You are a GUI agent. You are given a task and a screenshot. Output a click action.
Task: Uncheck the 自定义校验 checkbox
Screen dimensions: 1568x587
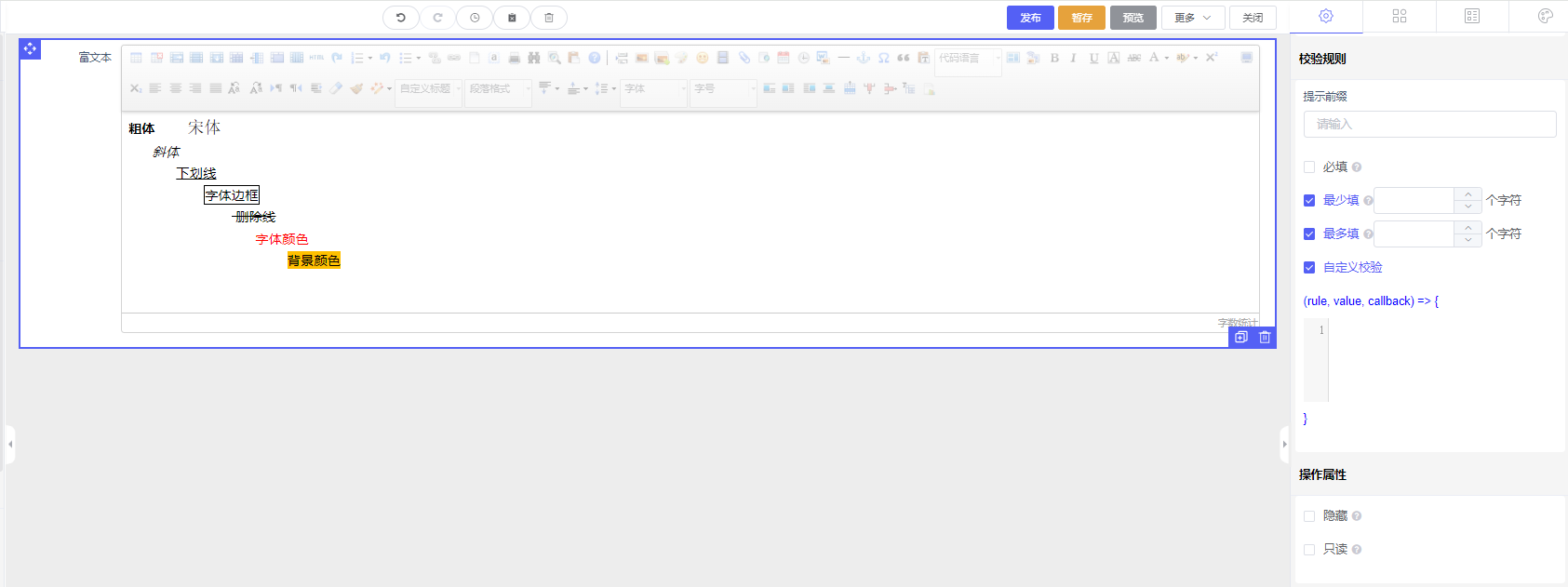coord(1309,268)
